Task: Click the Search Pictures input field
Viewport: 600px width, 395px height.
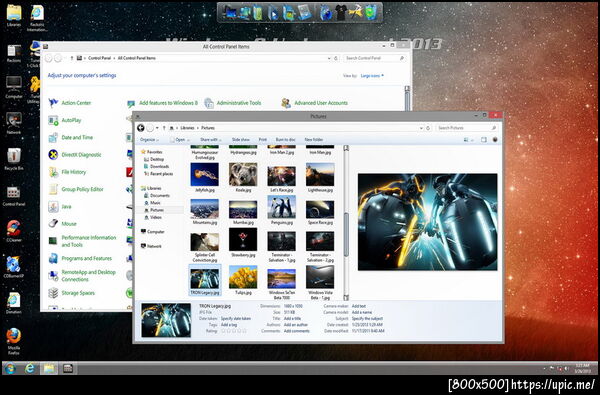Action: 467,128
